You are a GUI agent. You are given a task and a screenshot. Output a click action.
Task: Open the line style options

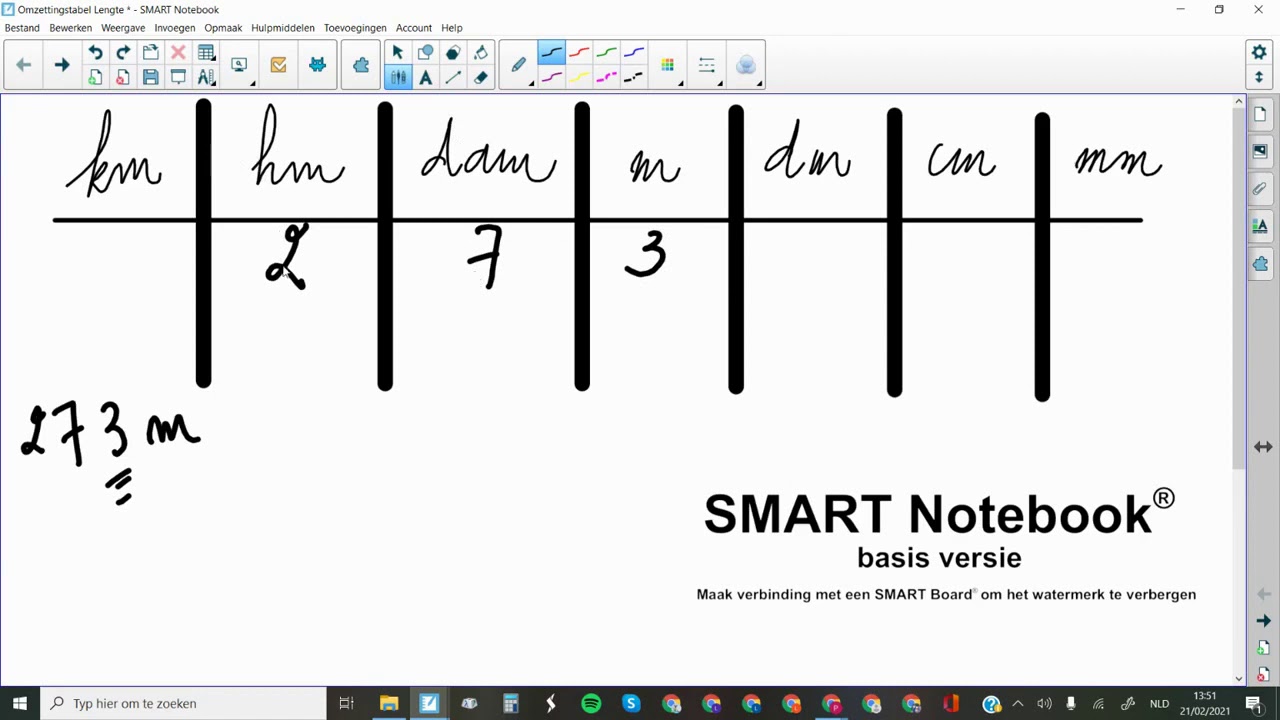coord(707,65)
